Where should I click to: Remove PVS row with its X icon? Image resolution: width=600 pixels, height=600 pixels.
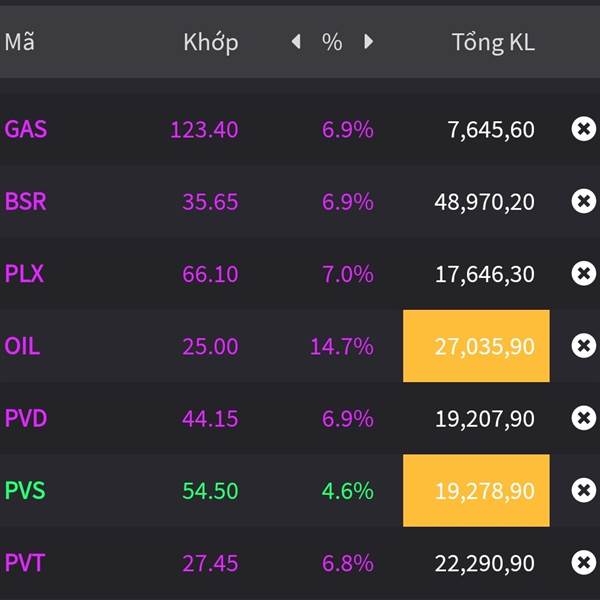[x=583, y=490]
